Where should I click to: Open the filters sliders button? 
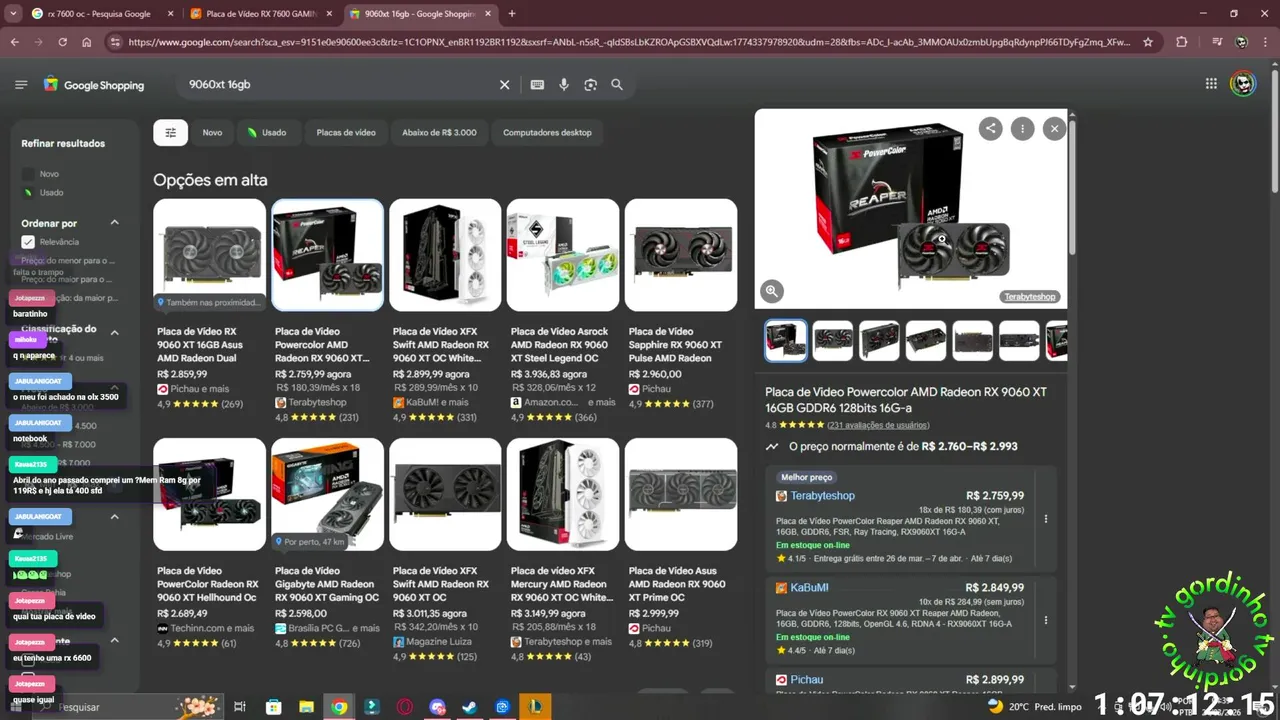[170, 132]
